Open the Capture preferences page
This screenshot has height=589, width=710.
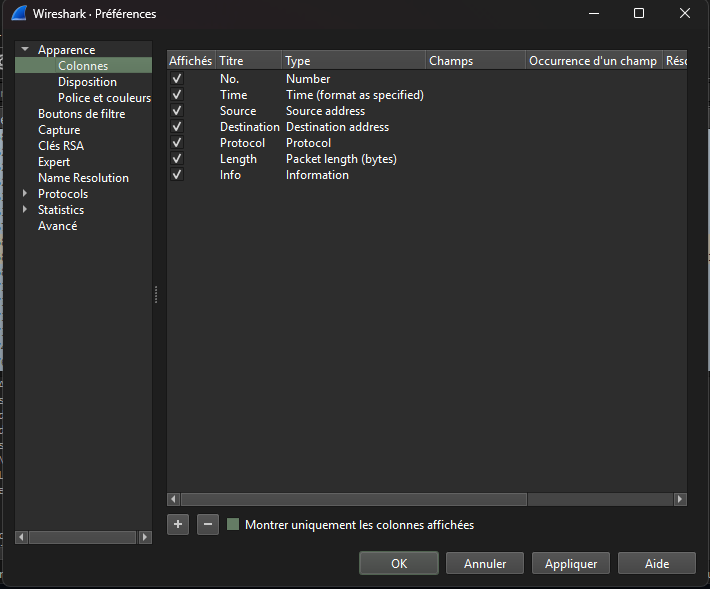click(x=59, y=130)
